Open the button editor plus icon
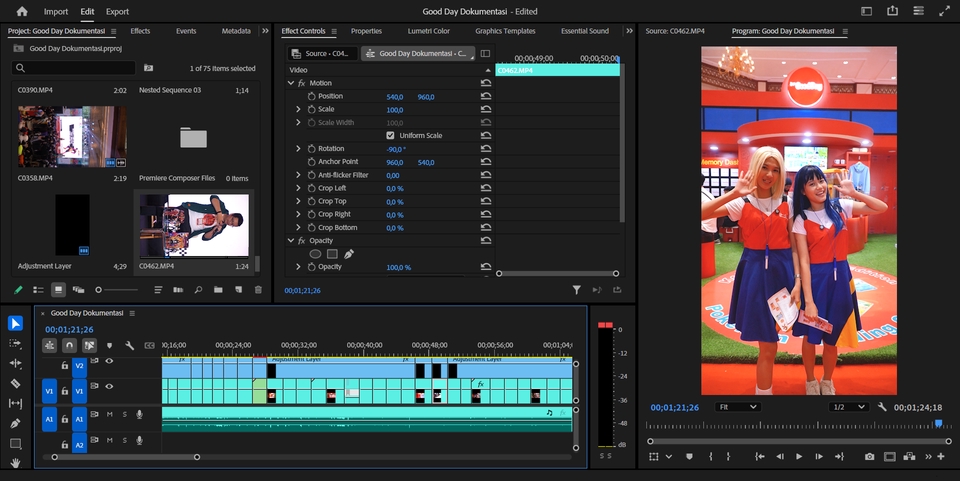This screenshot has height=481, width=960. [940, 457]
